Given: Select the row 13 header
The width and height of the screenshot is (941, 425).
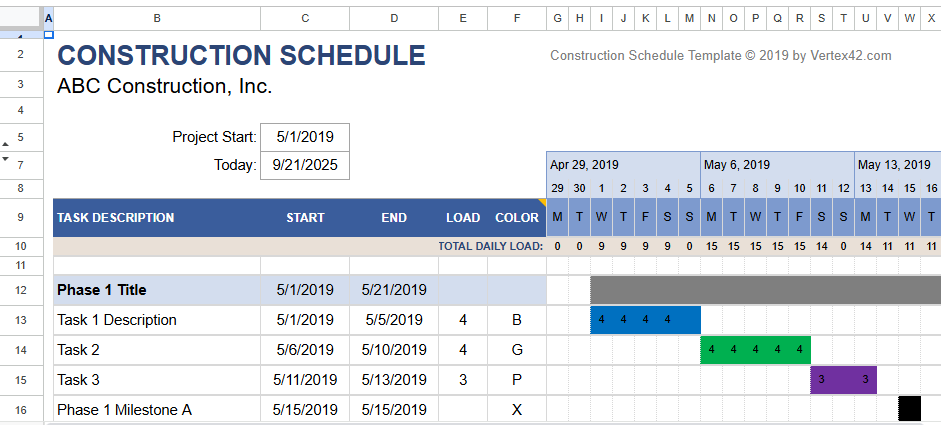Looking at the screenshot, I should pos(20,320).
